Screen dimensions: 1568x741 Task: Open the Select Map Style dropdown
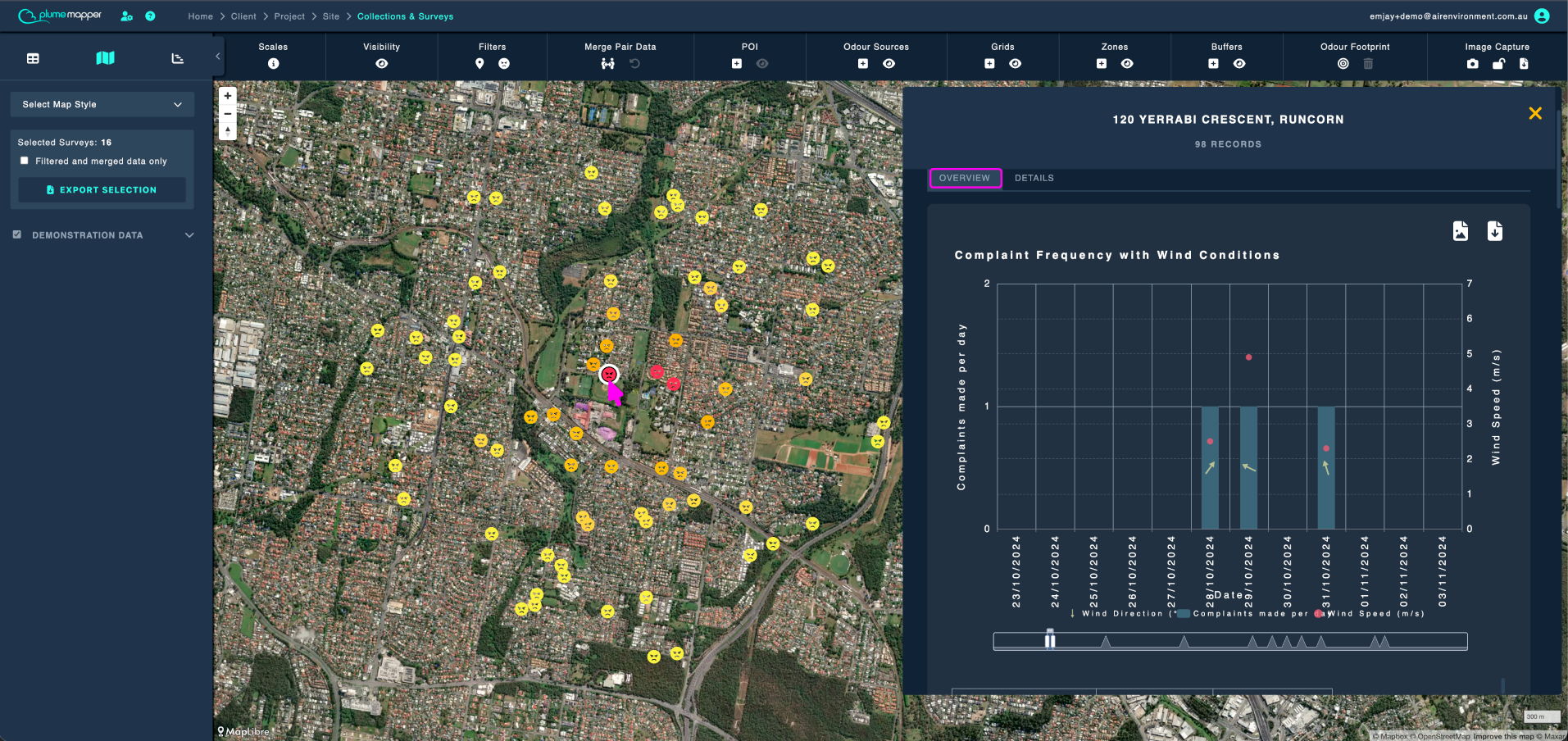102,104
